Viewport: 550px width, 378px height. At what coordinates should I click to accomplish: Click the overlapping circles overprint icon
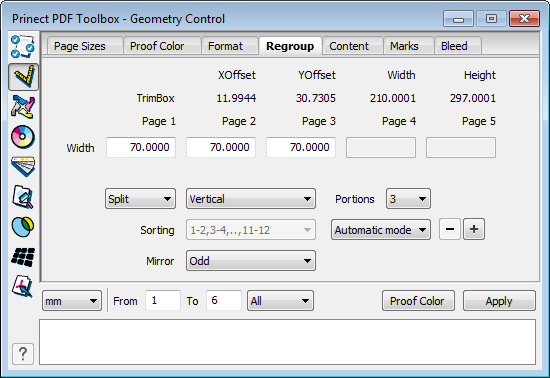(x=23, y=227)
